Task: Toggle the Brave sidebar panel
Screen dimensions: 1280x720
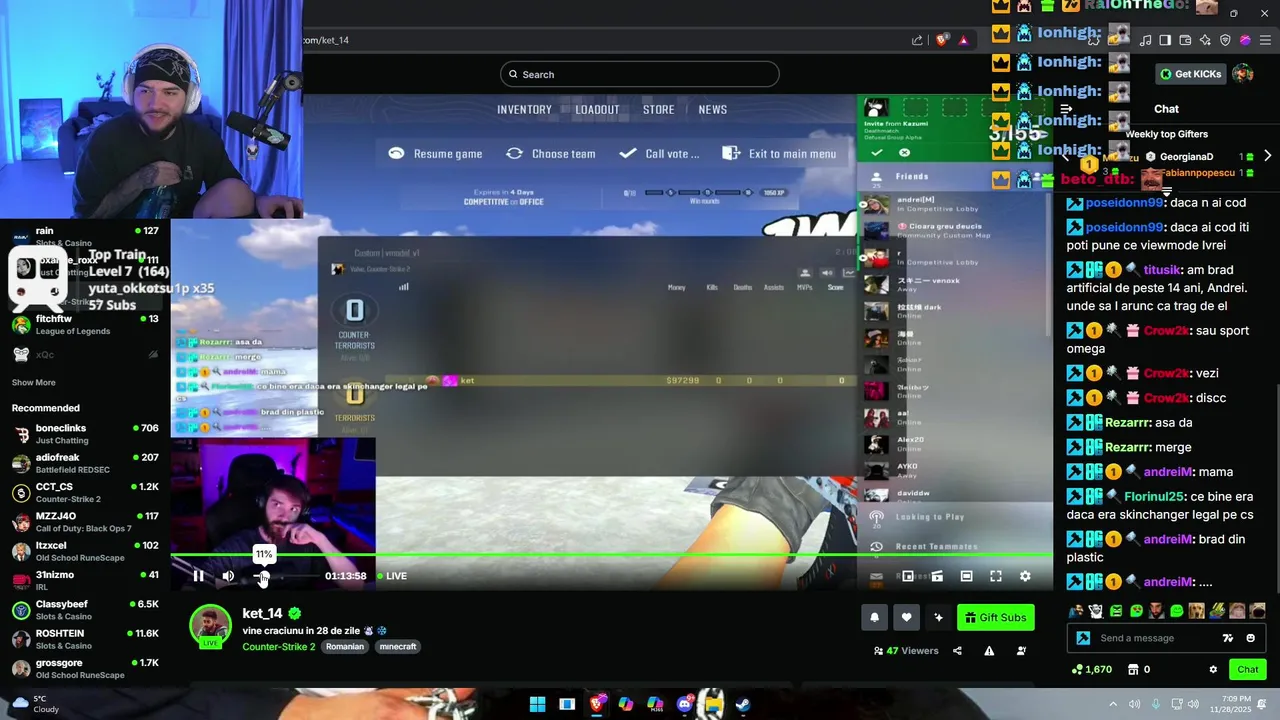Action: coord(1165,40)
